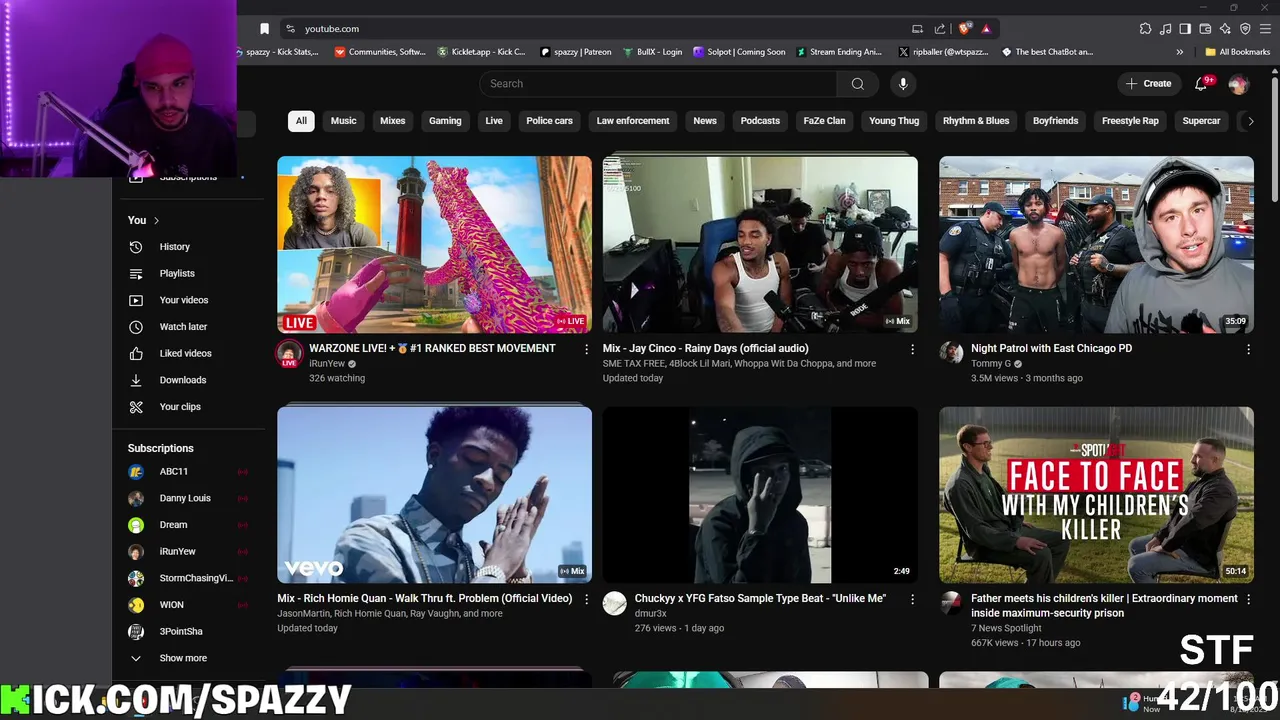Open the Brave VPN shield icon

pyautogui.click(x=1245, y=29)
